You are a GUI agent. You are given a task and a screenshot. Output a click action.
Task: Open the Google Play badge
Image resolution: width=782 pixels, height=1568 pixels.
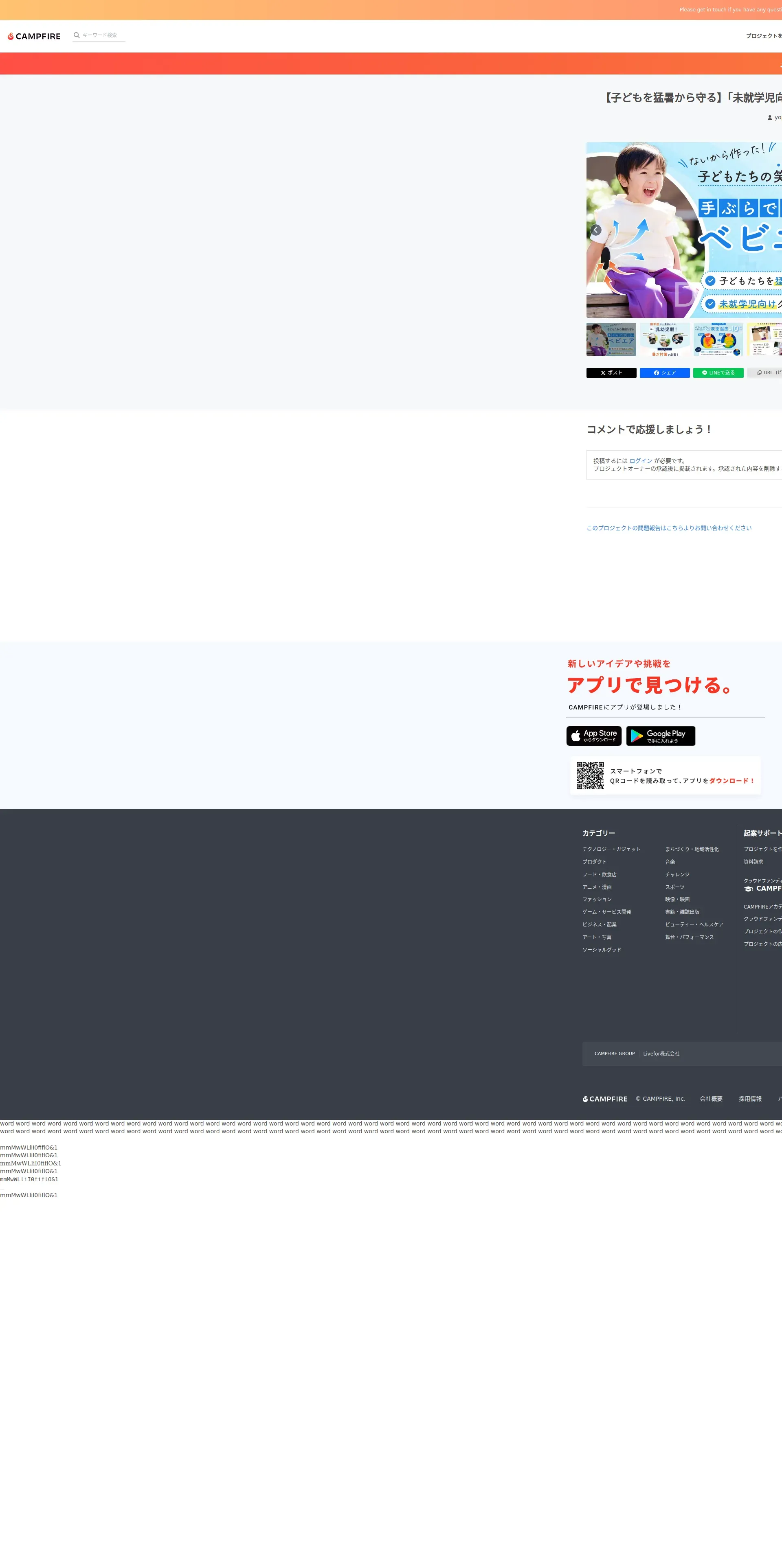click(x=660, y=736)
